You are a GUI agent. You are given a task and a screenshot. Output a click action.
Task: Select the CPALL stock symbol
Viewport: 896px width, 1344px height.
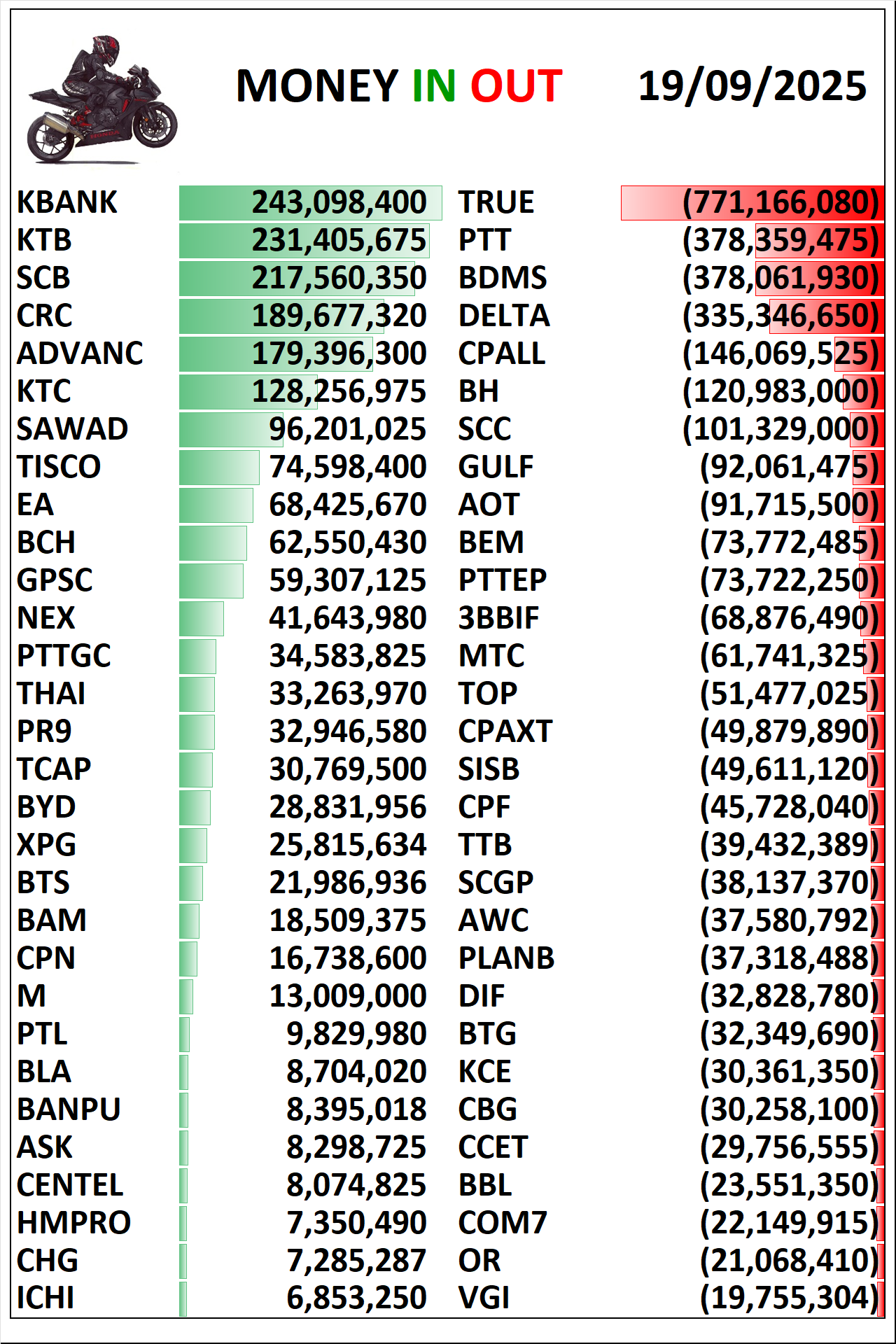[x=501, y=353]
